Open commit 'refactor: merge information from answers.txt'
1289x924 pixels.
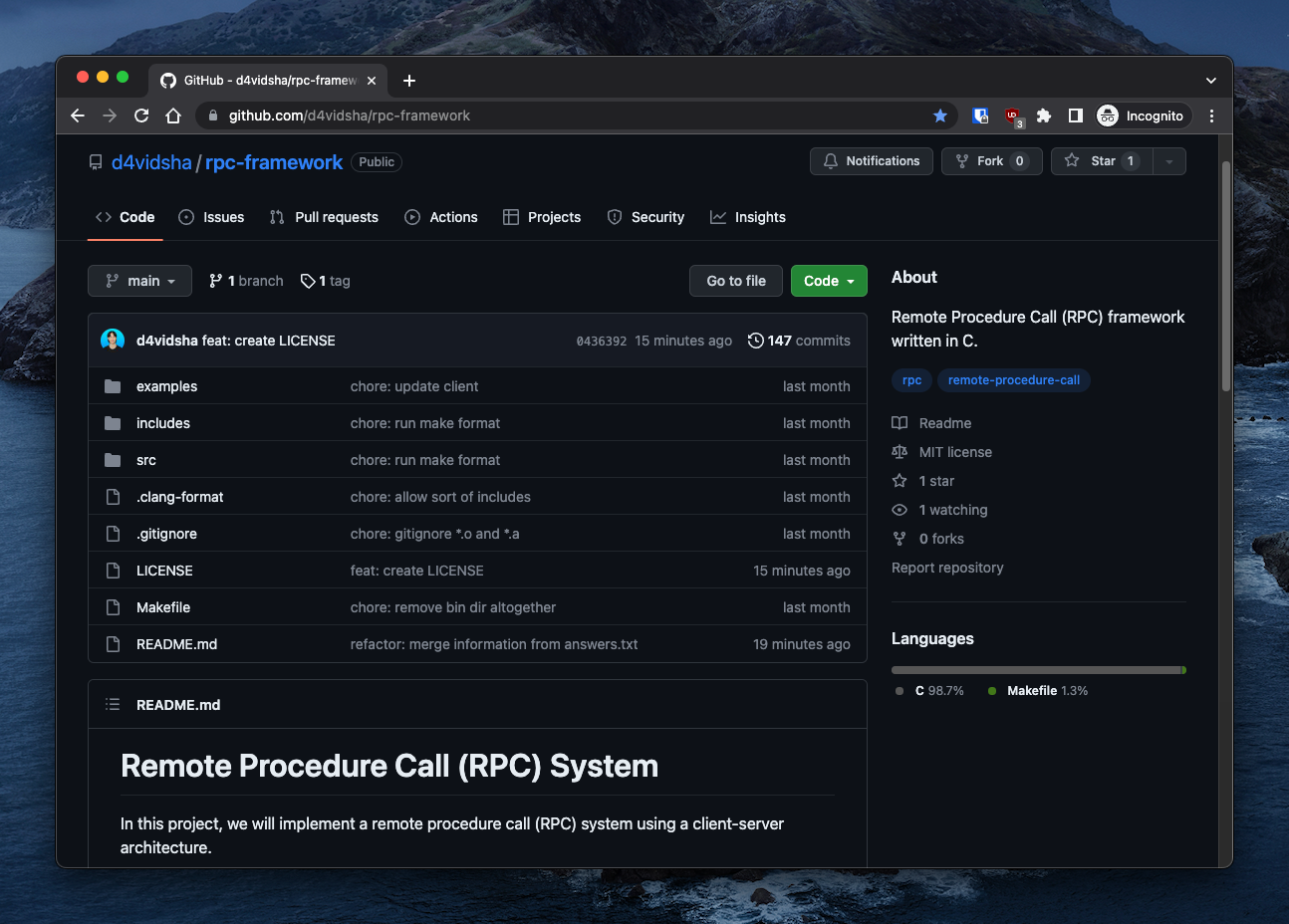[494, 644]
